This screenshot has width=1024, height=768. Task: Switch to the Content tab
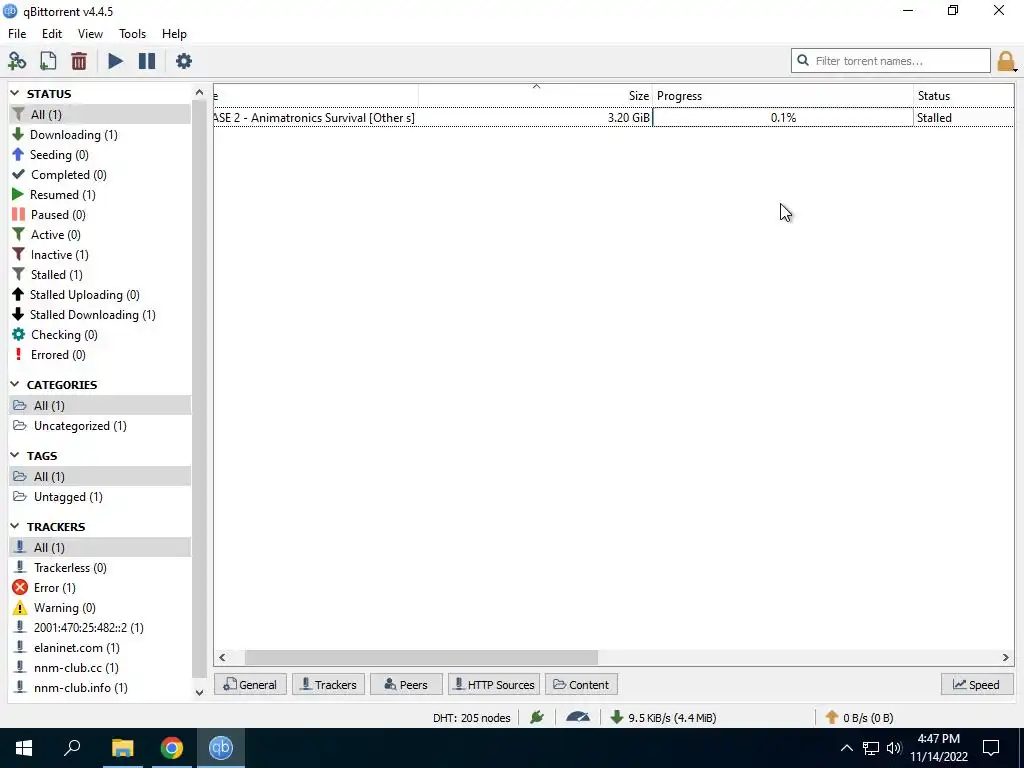[x=581, y=684]
